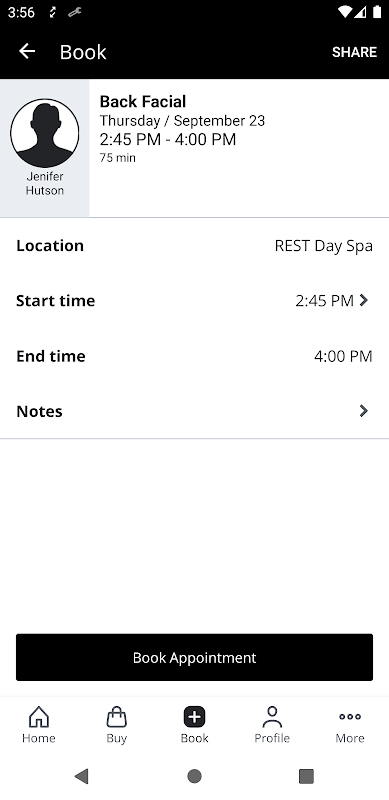This screenshot has height=800, width=389.
Task: Open the Home tab icon
Action: point(39,717)
